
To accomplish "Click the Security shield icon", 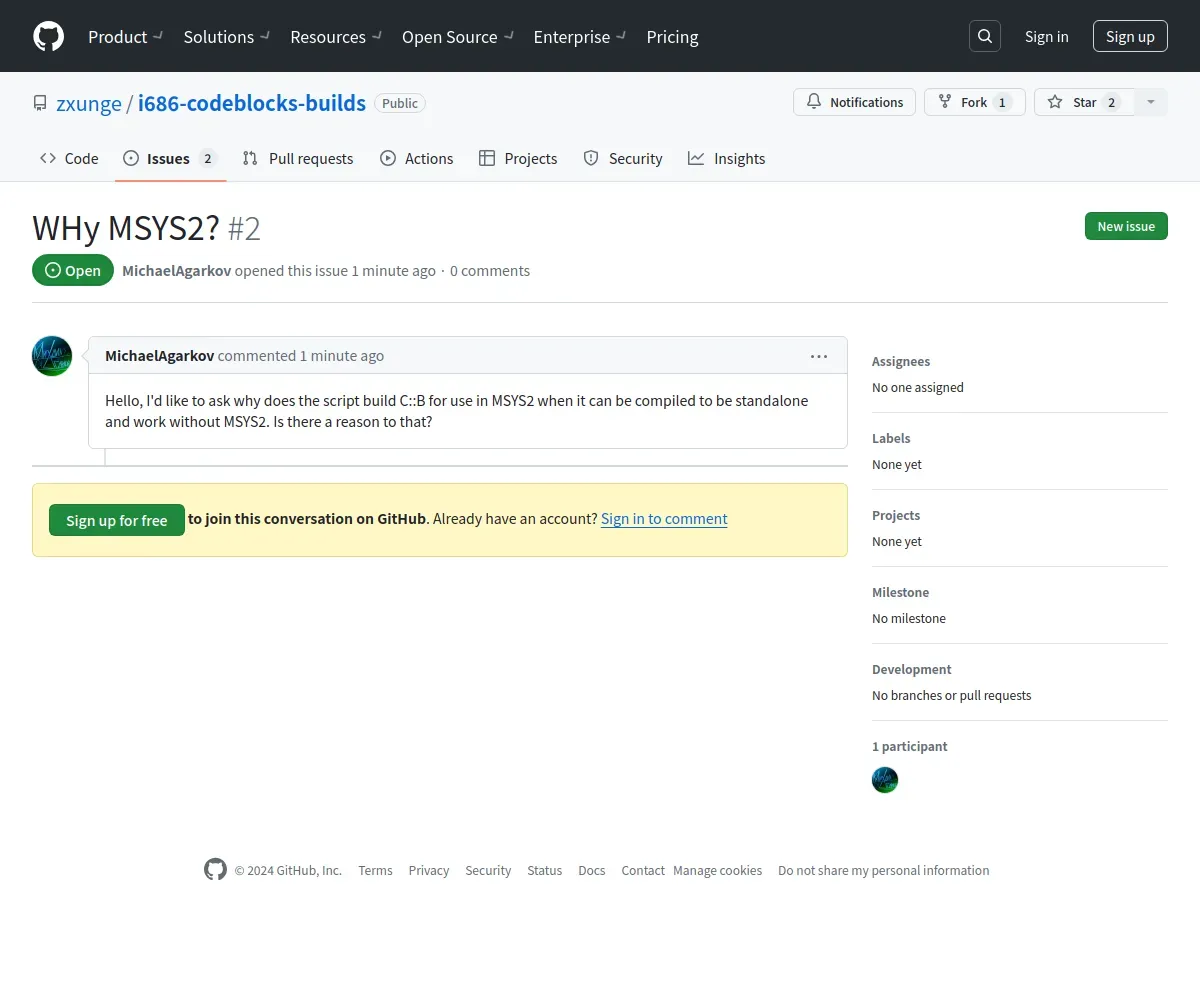I will pyautogui.click(x=591, y=158).
